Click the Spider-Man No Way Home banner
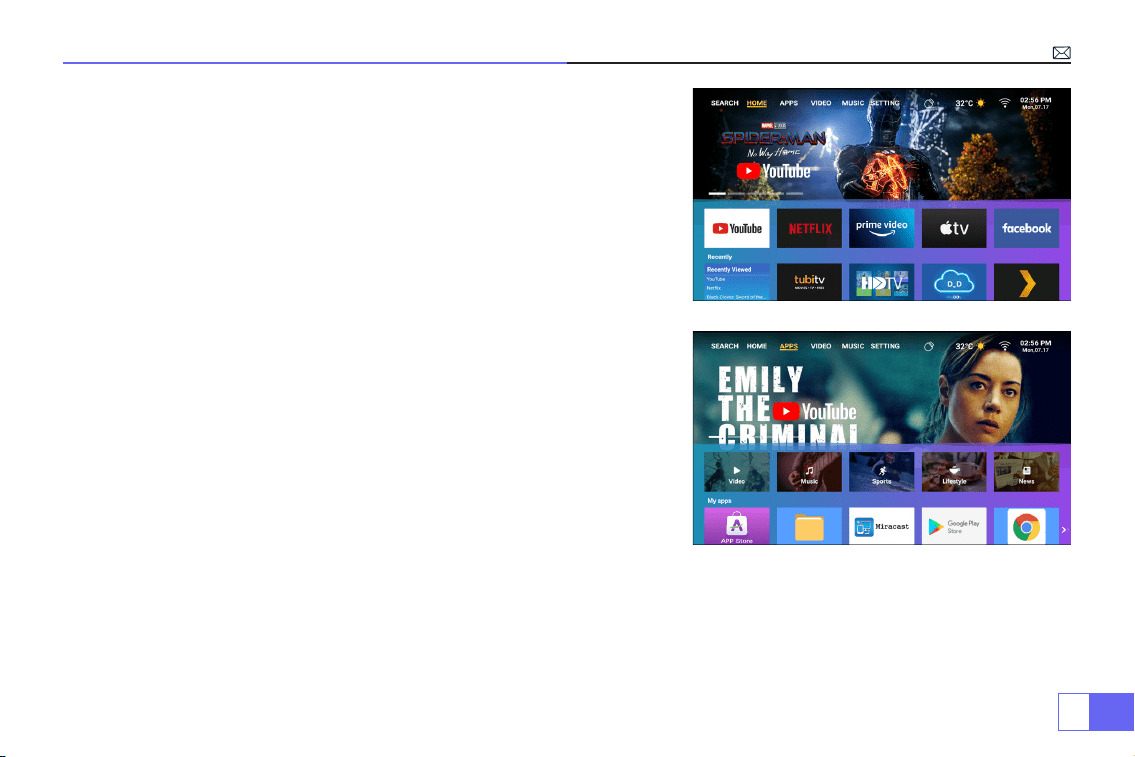1135x757 pixels. (x=882, y=144)
